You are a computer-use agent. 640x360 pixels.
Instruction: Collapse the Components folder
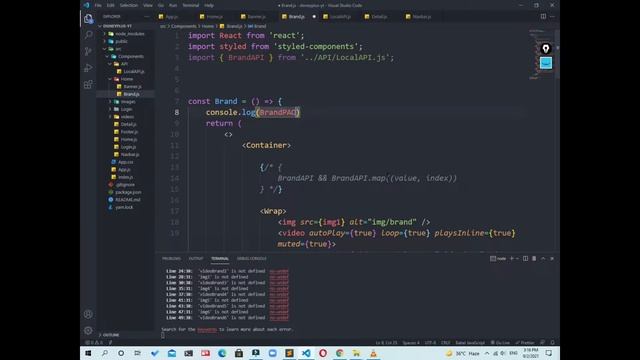(x=108, y=56)
